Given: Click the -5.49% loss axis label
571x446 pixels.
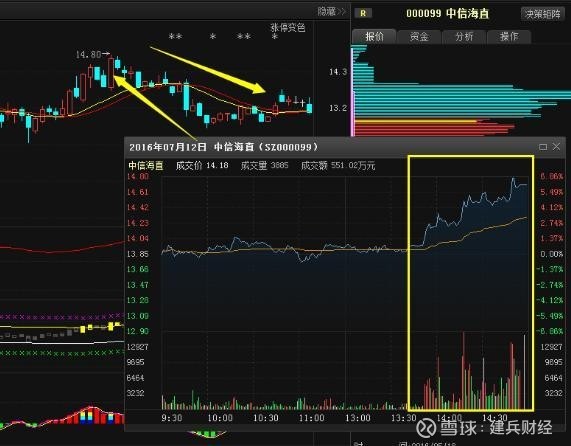Looking at the screenshot, I should [550, 316].
